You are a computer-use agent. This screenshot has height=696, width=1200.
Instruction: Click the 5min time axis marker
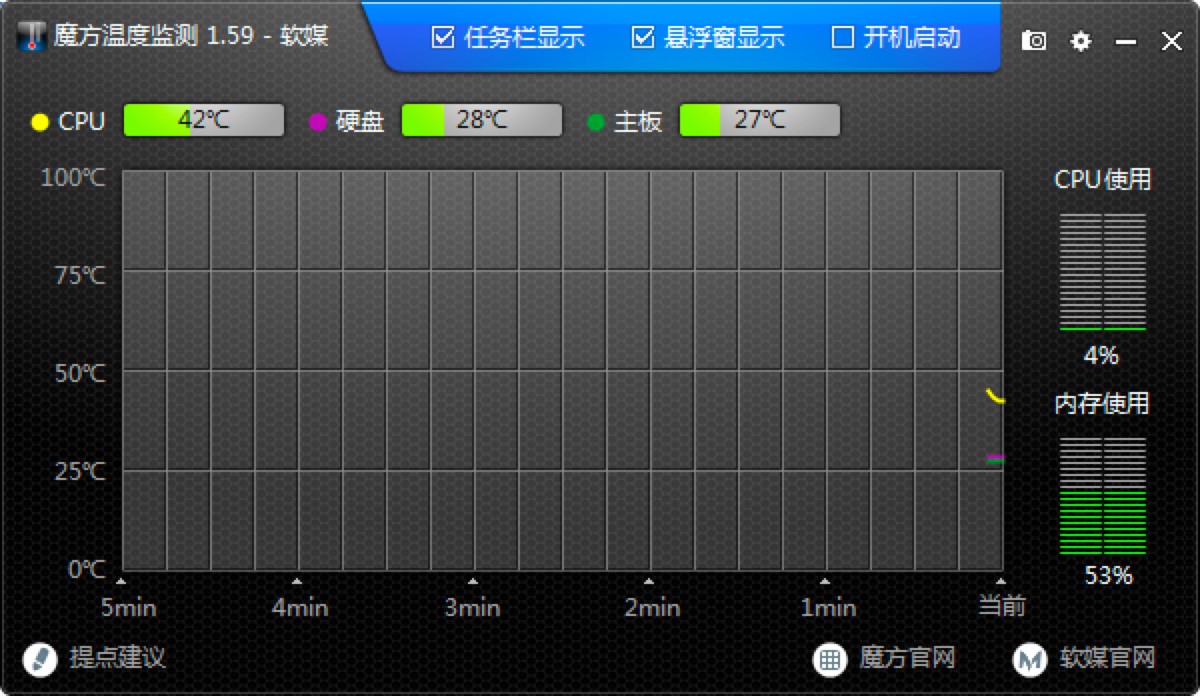coord(129,606)
